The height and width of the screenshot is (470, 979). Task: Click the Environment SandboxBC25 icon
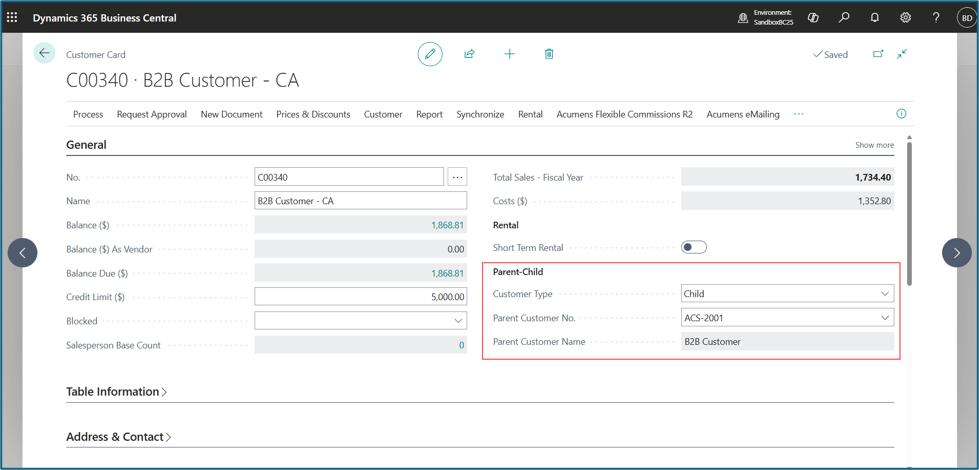[x=743, y=18]
